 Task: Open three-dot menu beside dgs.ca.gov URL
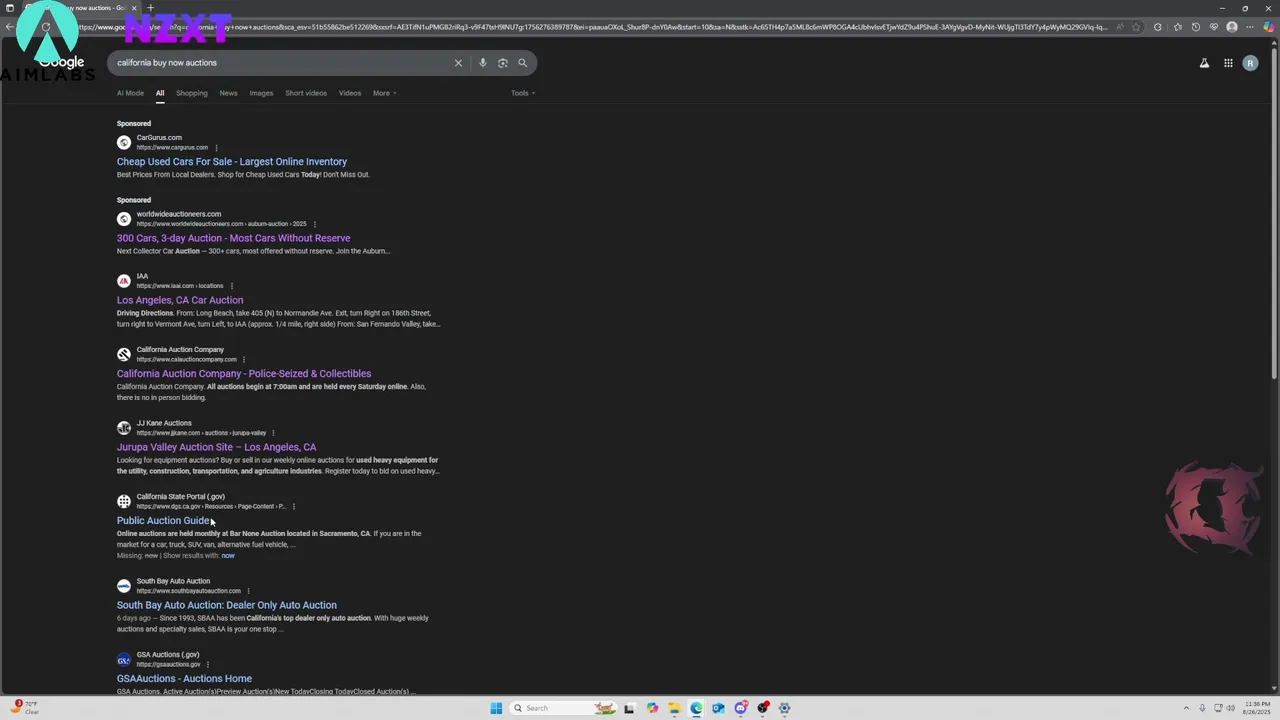293,507
